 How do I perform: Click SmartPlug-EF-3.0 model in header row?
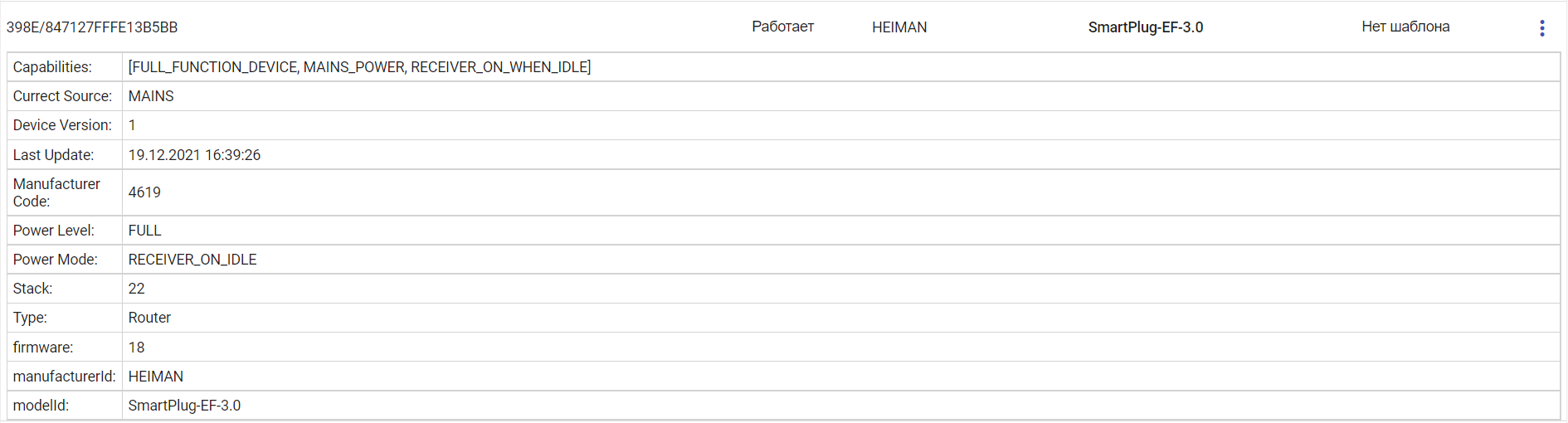coord(1145,27)
